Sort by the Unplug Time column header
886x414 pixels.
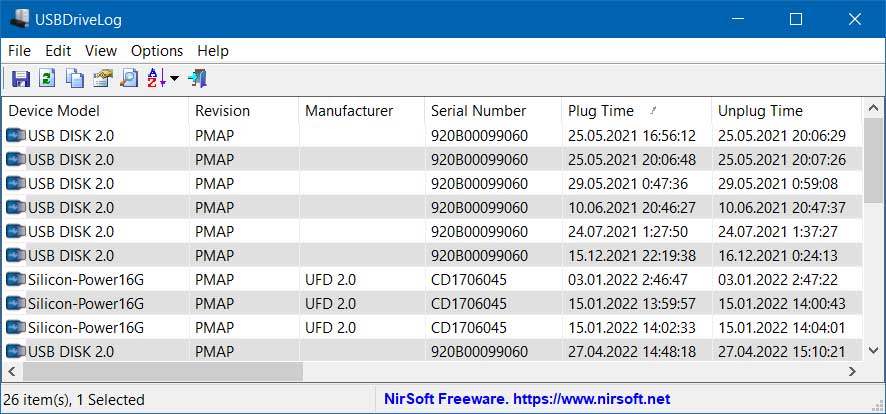coord(787,111)
